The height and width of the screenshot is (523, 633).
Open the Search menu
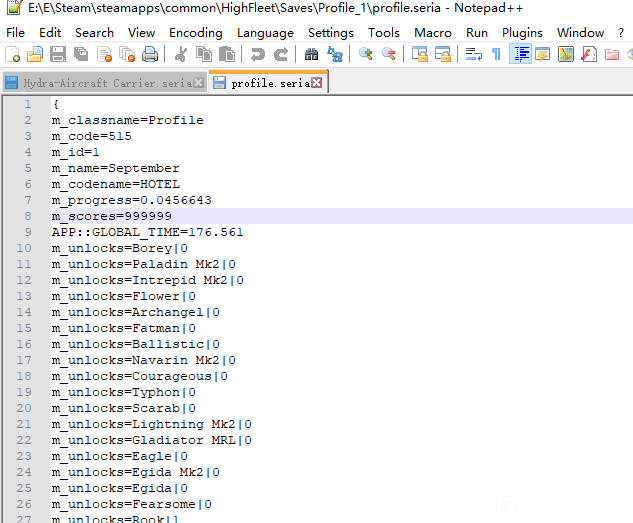pos(94,33)
